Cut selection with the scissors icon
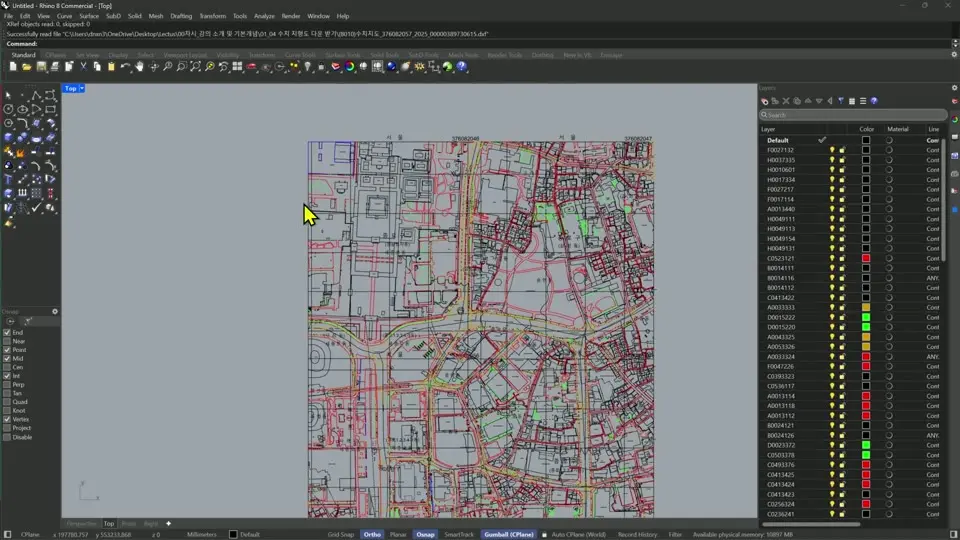Screen dimensions: 960x540 (x=83, y=67)
